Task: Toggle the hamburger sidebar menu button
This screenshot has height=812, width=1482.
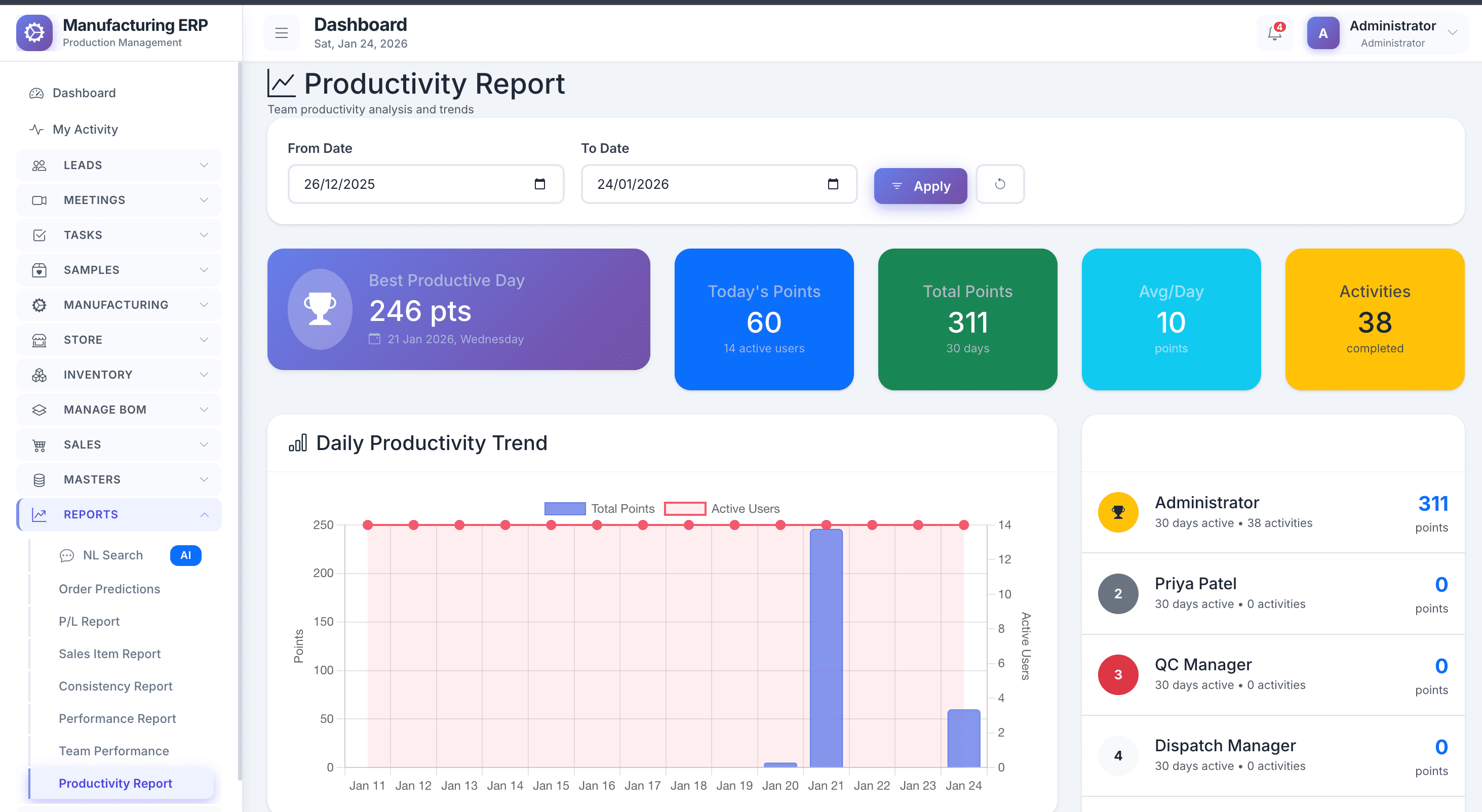Action: (281, 33)
